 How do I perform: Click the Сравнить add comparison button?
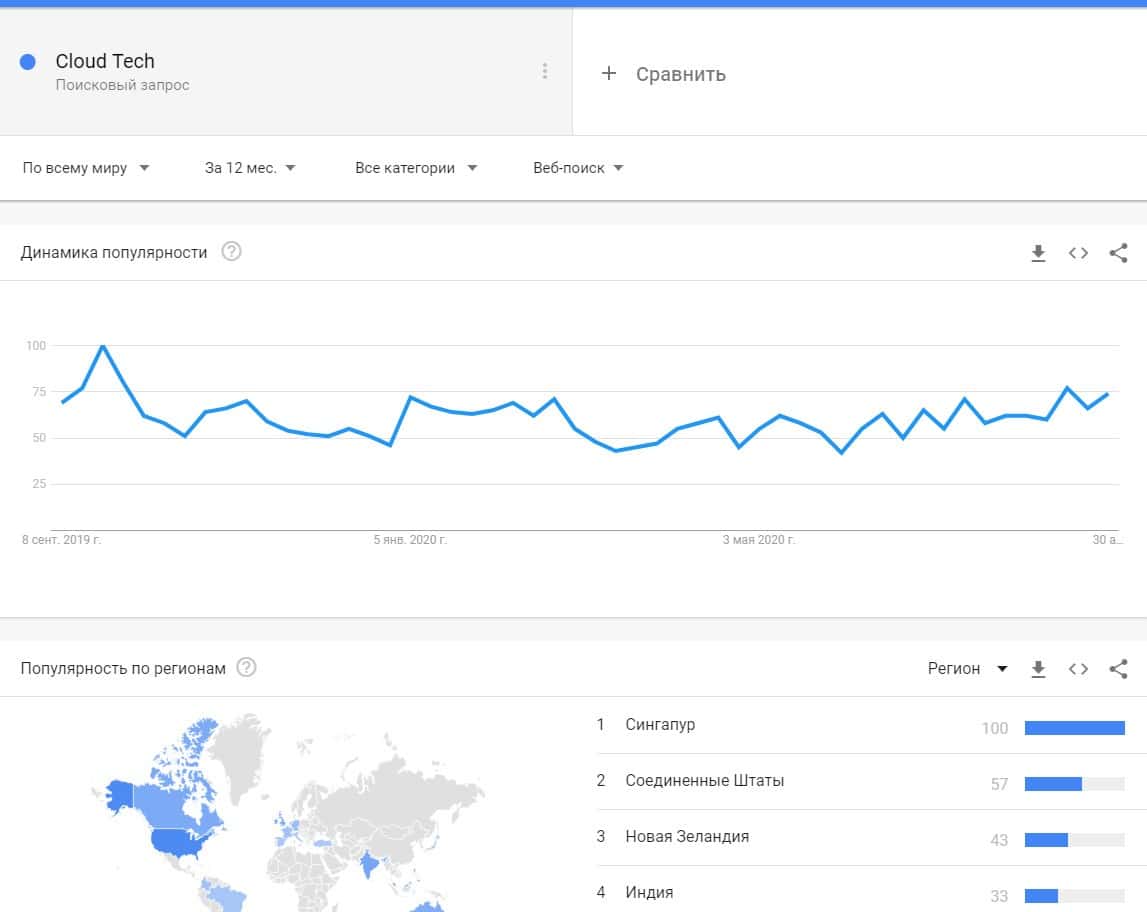(664, 74)
